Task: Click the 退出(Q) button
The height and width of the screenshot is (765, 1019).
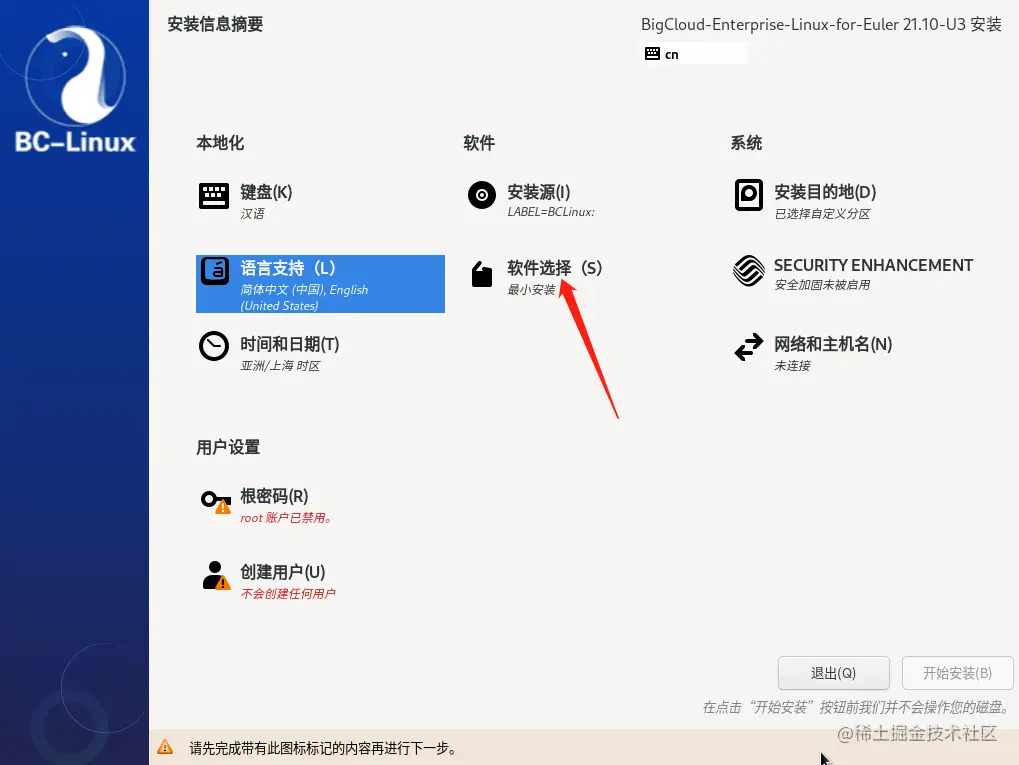Action: pyautogui.click(x=833, y=673)
